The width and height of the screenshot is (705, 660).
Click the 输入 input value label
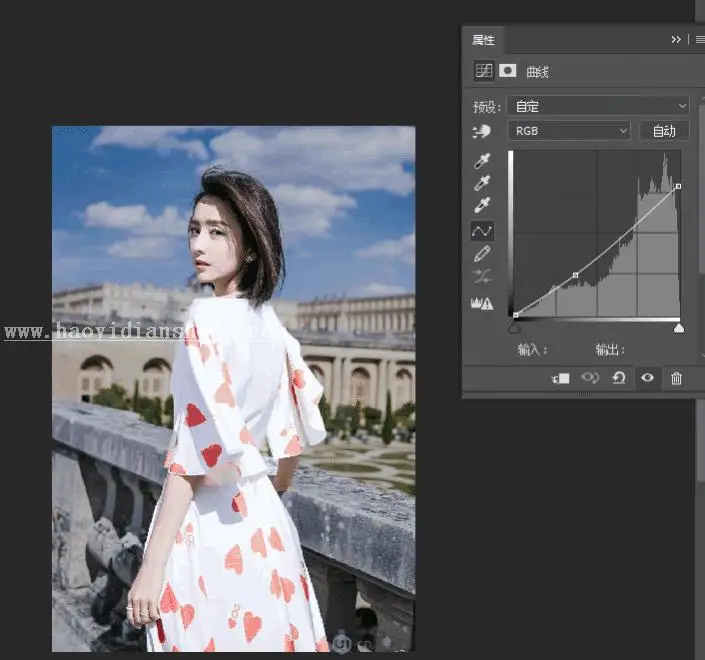point(532,349)
